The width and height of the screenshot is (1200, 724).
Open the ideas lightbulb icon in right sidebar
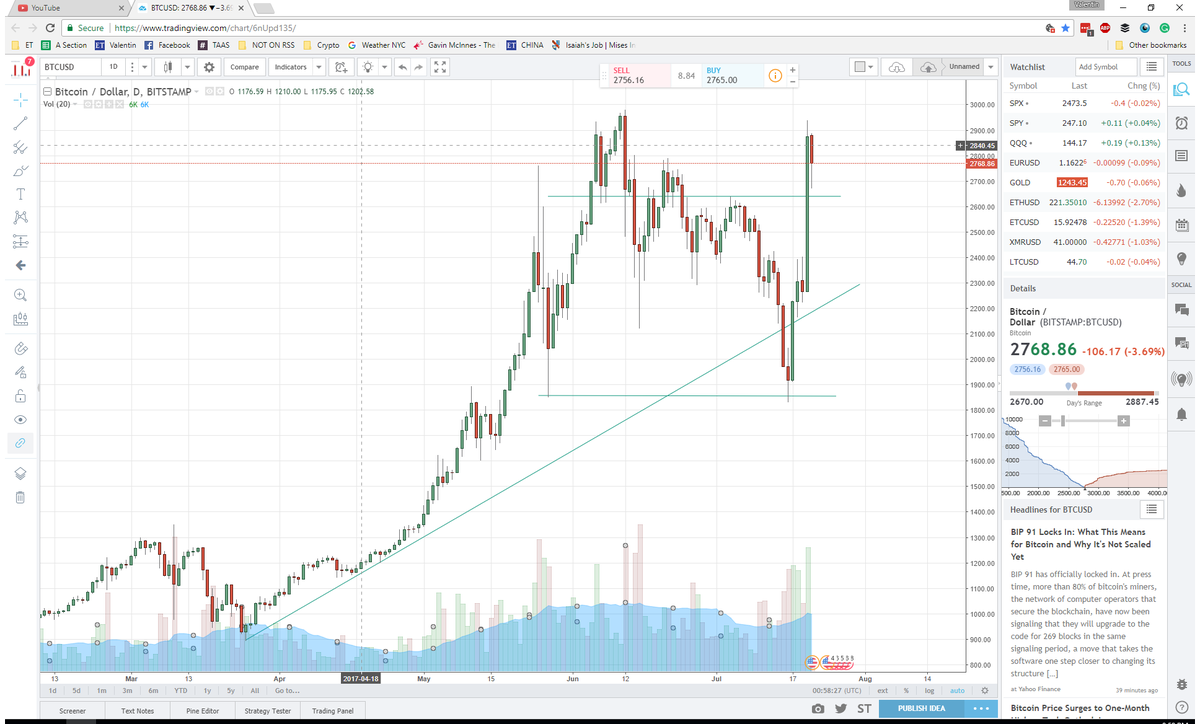[x=1181, y=259]
